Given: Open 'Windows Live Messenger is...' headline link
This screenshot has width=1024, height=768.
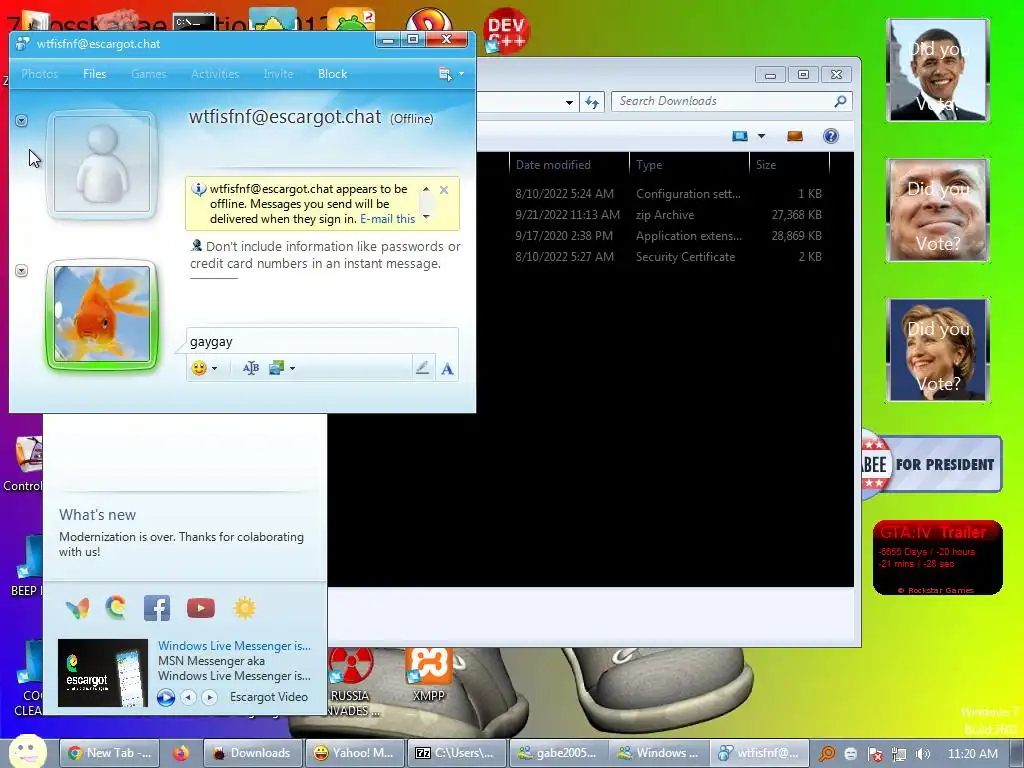Looking at the screenshot, I should pyautogui.click(x=234, y=646).
